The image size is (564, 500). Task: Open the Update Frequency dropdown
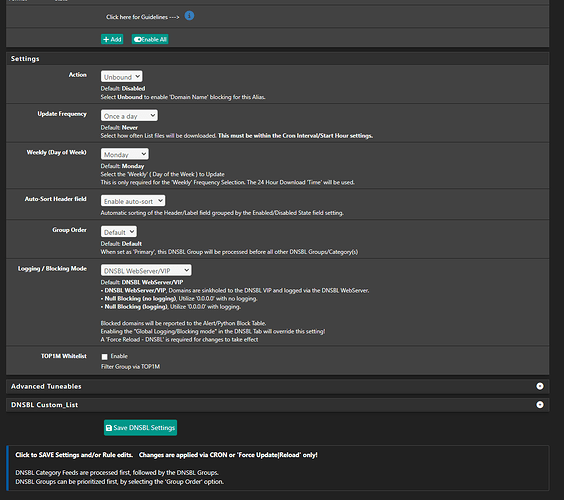tap(129, 115)
